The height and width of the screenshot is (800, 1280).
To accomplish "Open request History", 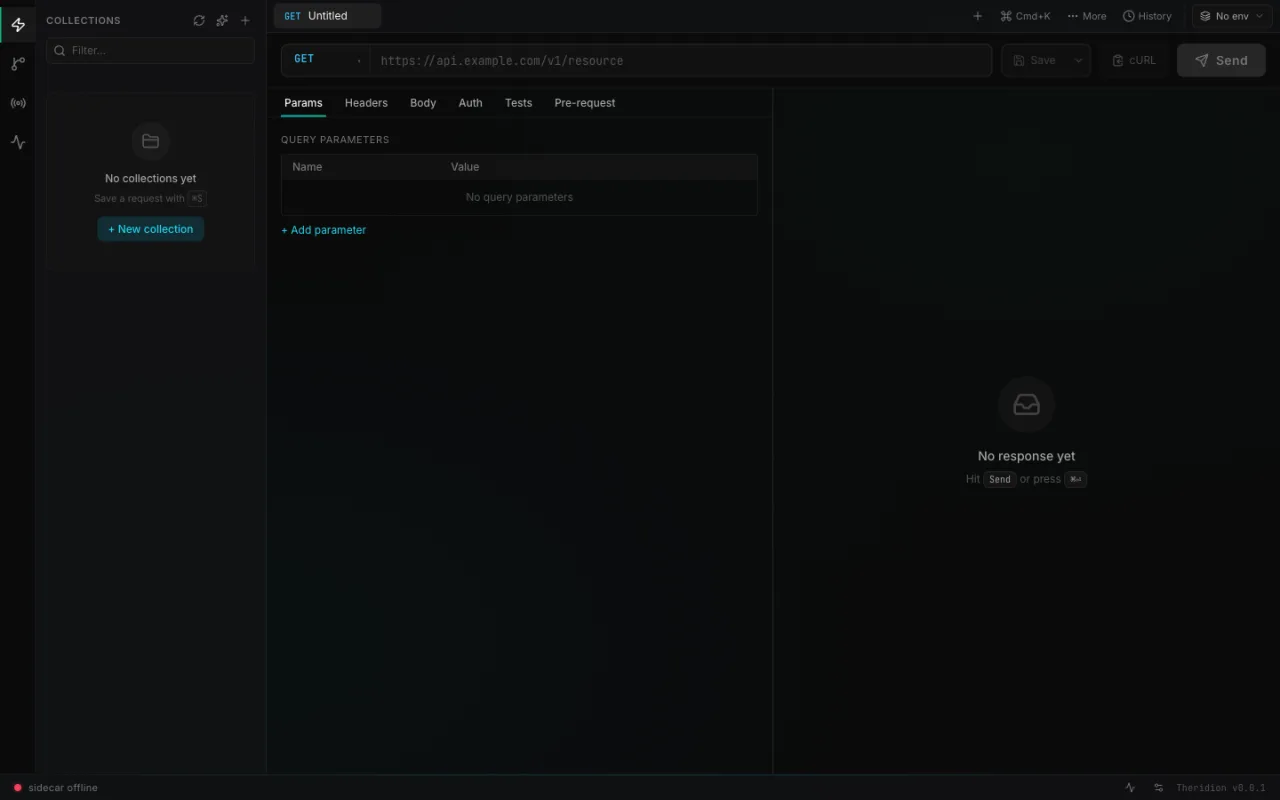I will (x=1147, y=16).
